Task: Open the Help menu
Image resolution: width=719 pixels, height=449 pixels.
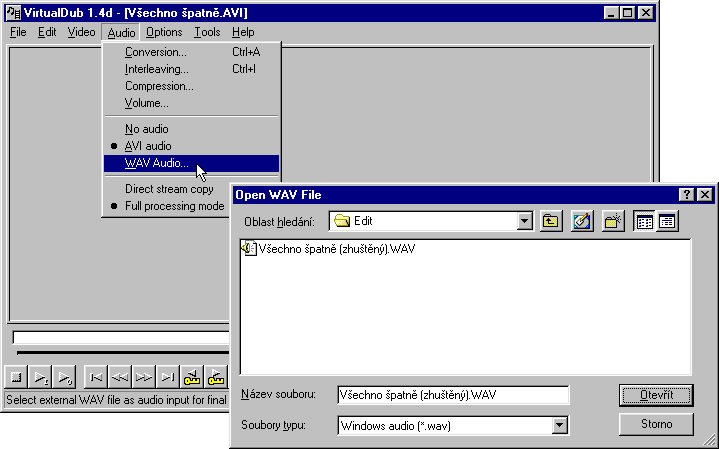Action: coord(243,32)
